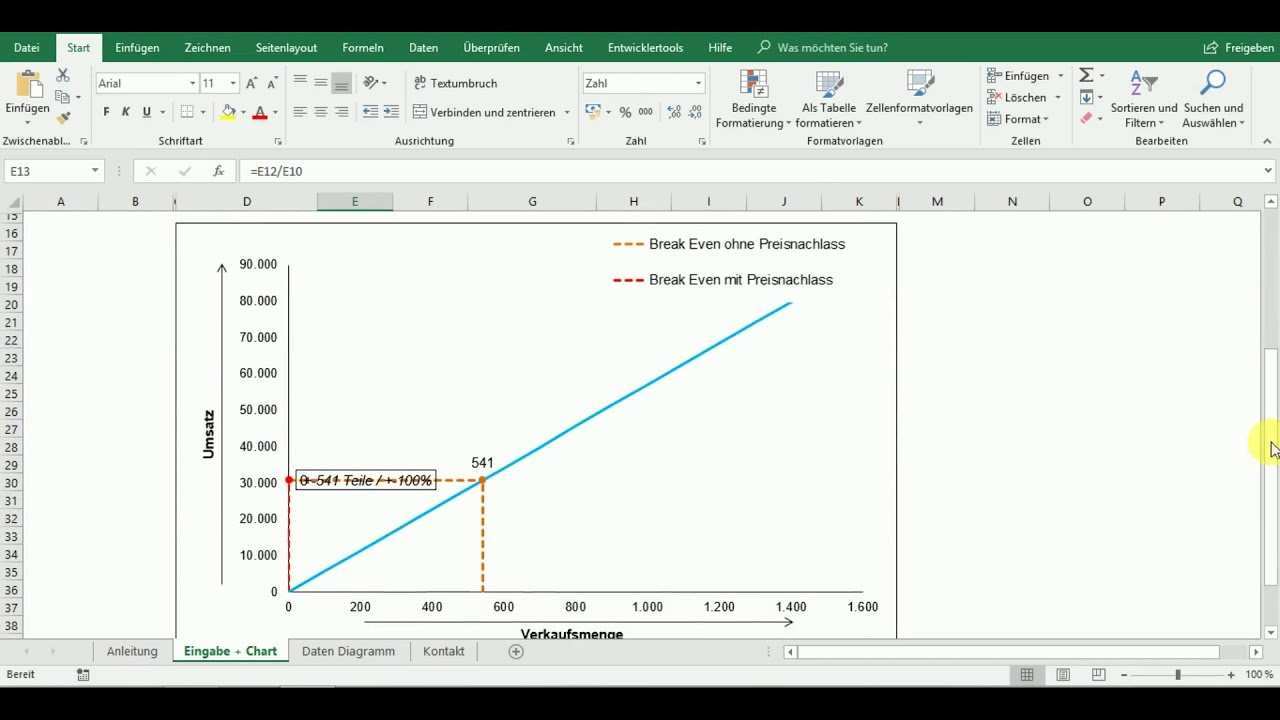Toggle Textumbruch wrap text
The image size is (1280, 720).
coord(456,83)
